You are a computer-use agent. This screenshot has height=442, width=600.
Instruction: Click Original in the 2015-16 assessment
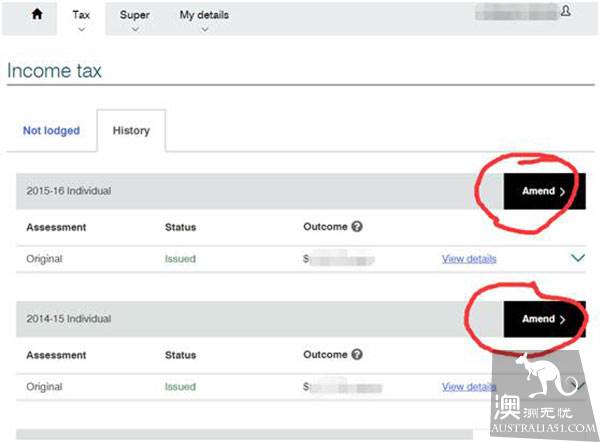(x=44, y=259)
